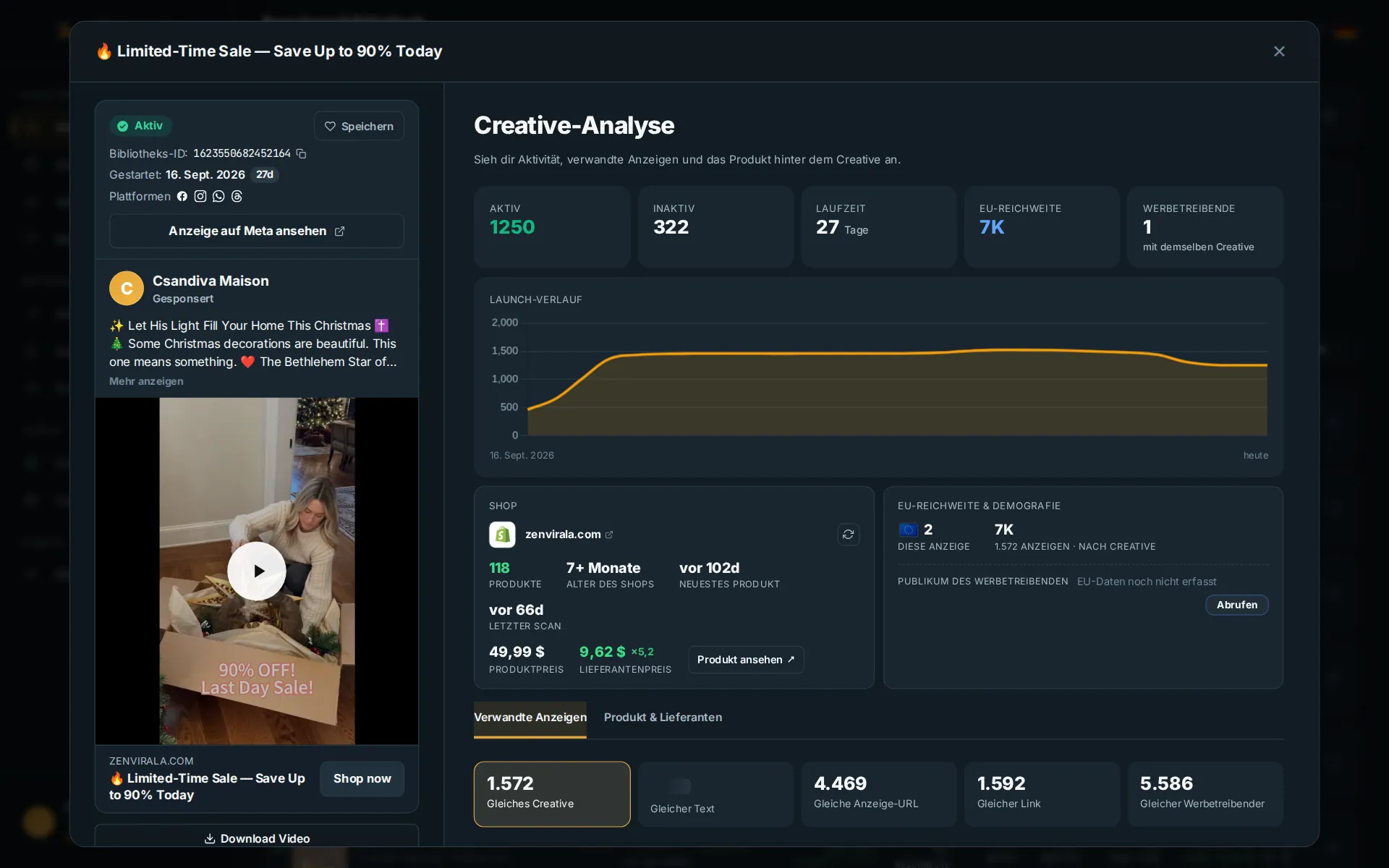
Task: Click the Shop now button
Action: 362,778
